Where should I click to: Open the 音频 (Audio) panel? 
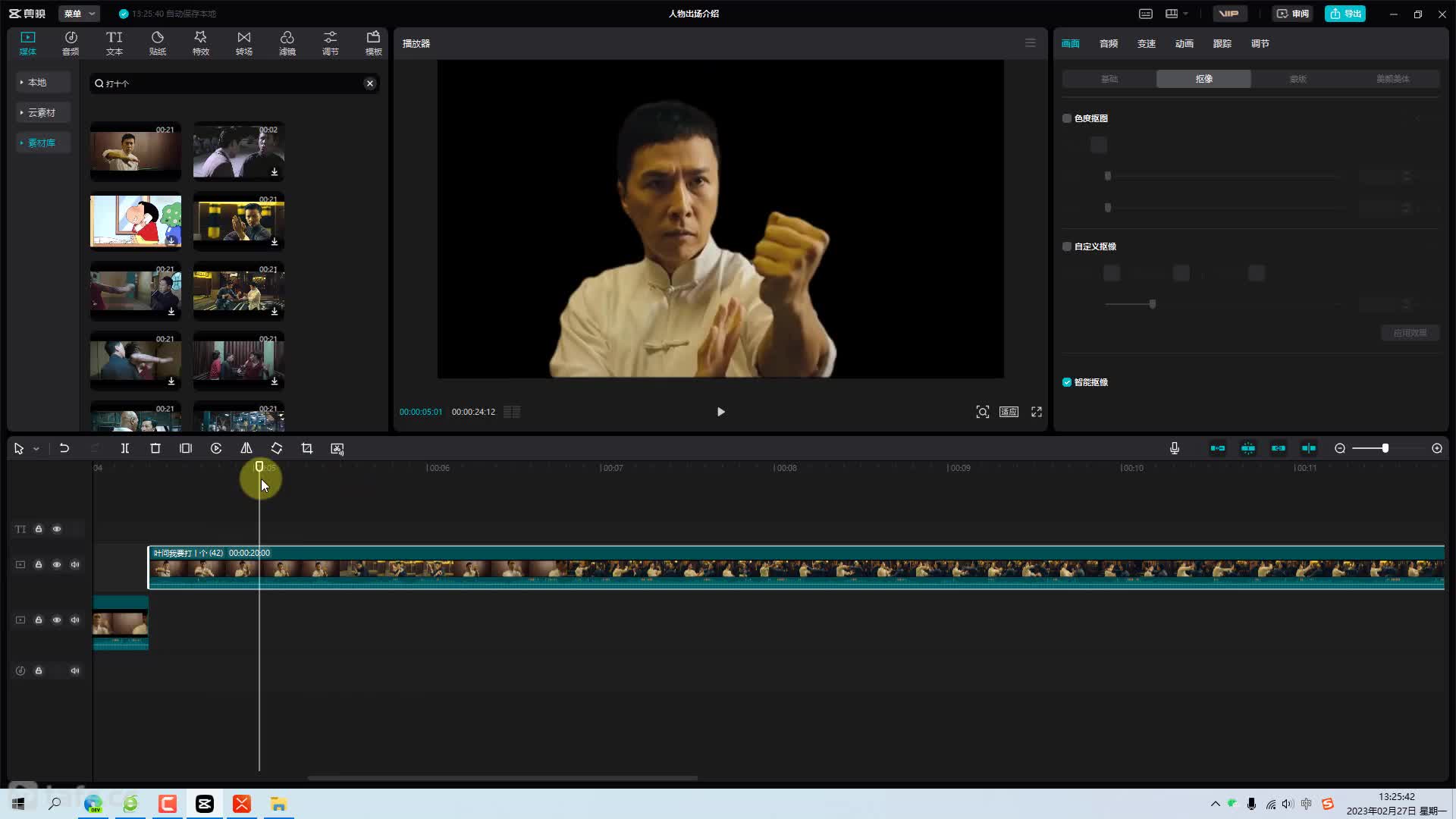pyautogui.click(x=71, y=43)
